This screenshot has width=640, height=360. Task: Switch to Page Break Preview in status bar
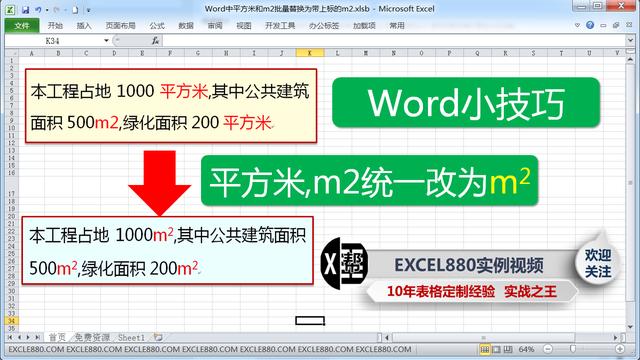(508, 349)
